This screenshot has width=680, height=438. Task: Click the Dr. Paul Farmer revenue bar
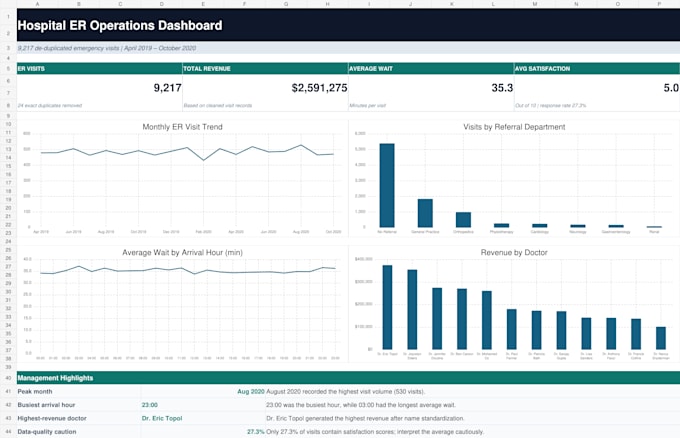(512, 329)
